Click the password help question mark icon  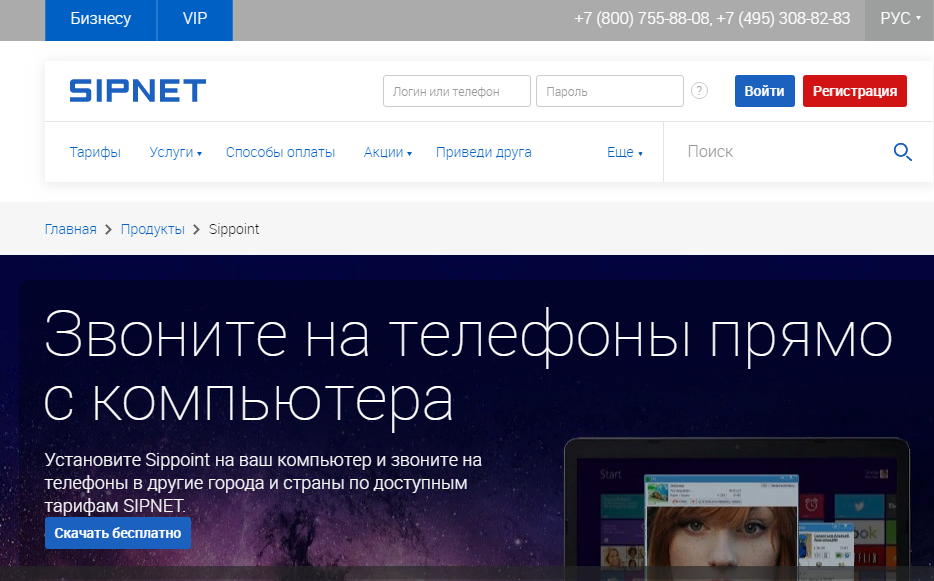click(x=699, y=91)
